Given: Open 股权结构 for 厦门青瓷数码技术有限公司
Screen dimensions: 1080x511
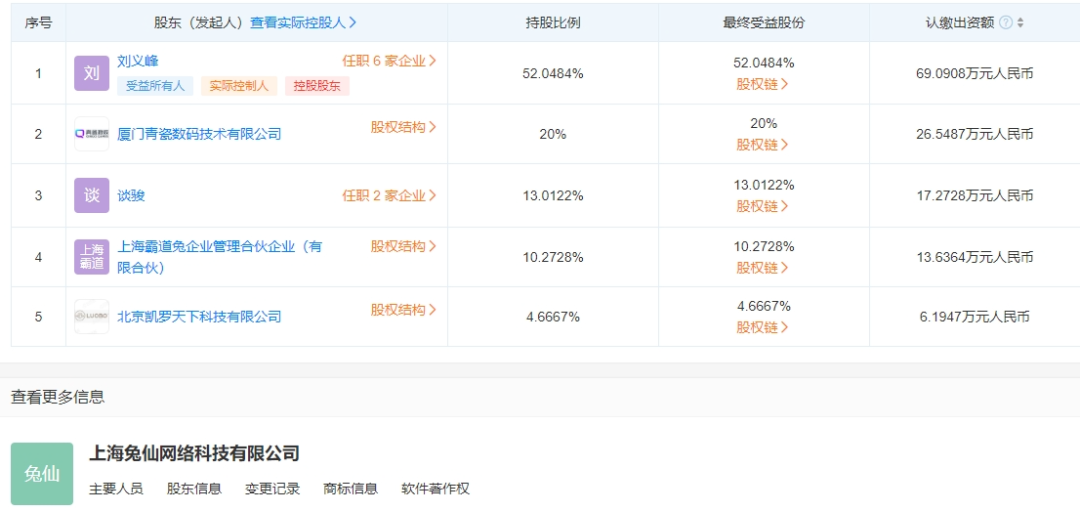Looking at the screenshot, I should click(404, 127).
